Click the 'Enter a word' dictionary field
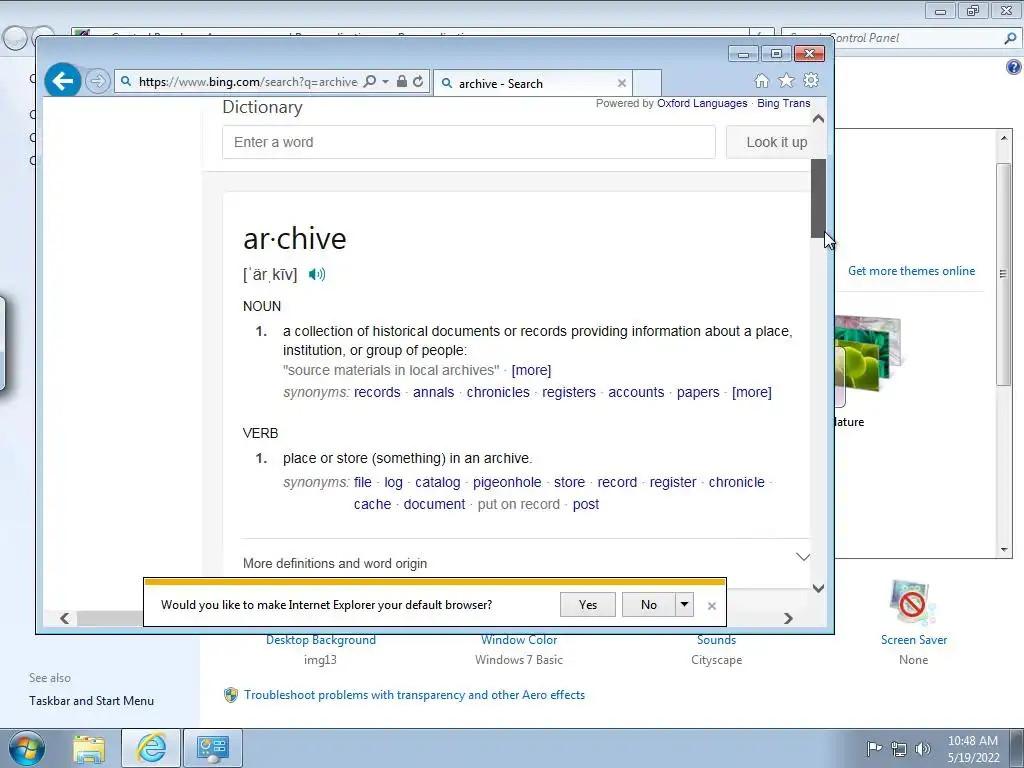The width and height of the screenshot is (1024, 768). point(468,142)
